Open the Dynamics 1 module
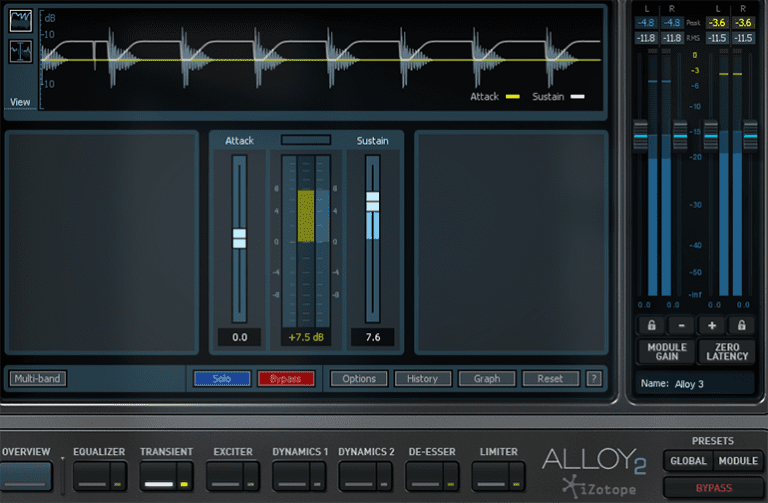The height and width of the screenshot is (503, 768). [x=291, y=476]
